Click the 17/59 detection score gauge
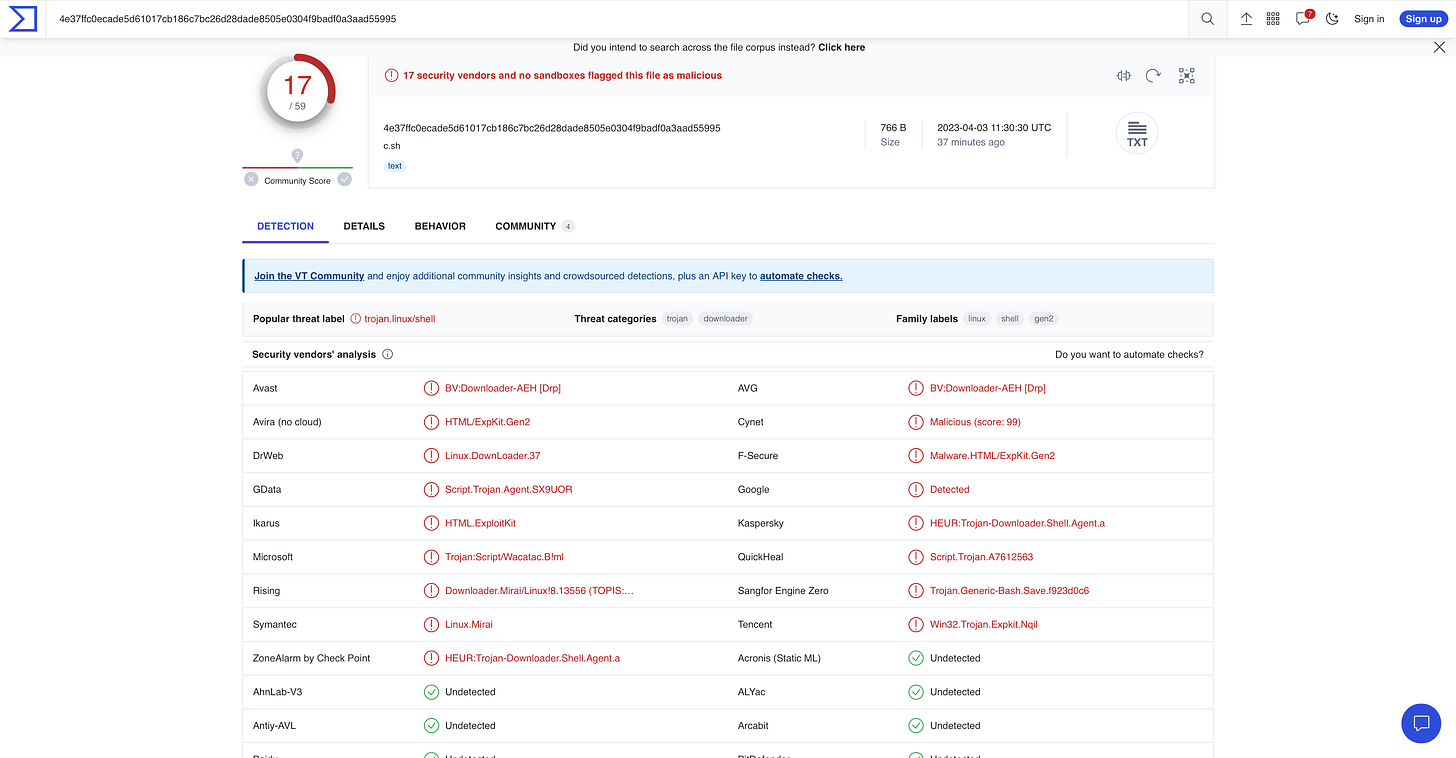Screen dimensions: 1456x758 298,90
